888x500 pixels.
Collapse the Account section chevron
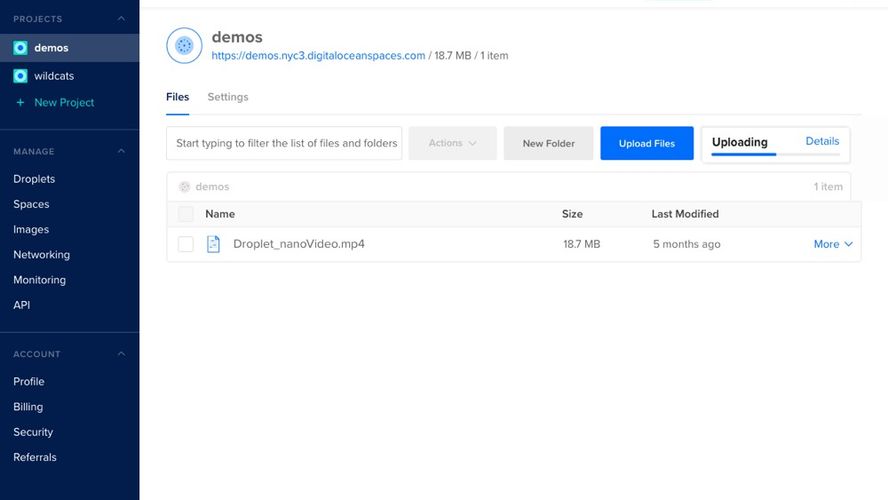click(x=121, y=354)
